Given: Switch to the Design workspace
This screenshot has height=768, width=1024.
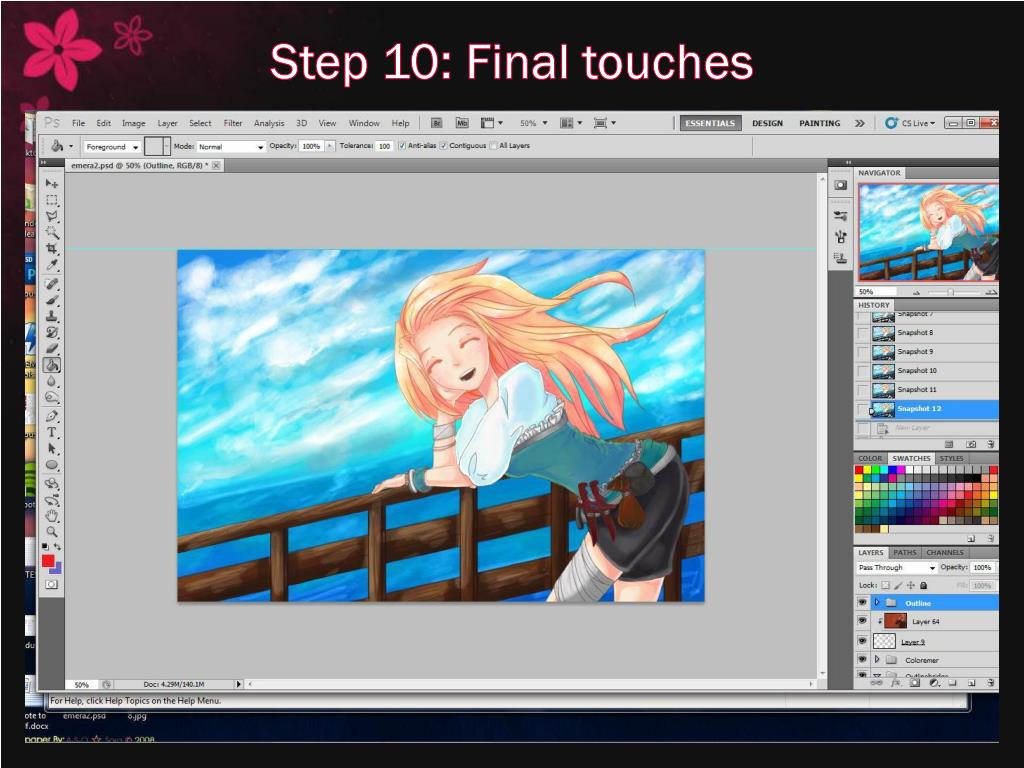Looking at the screenshot, I should pyautogui.click(x=767, y=123).
